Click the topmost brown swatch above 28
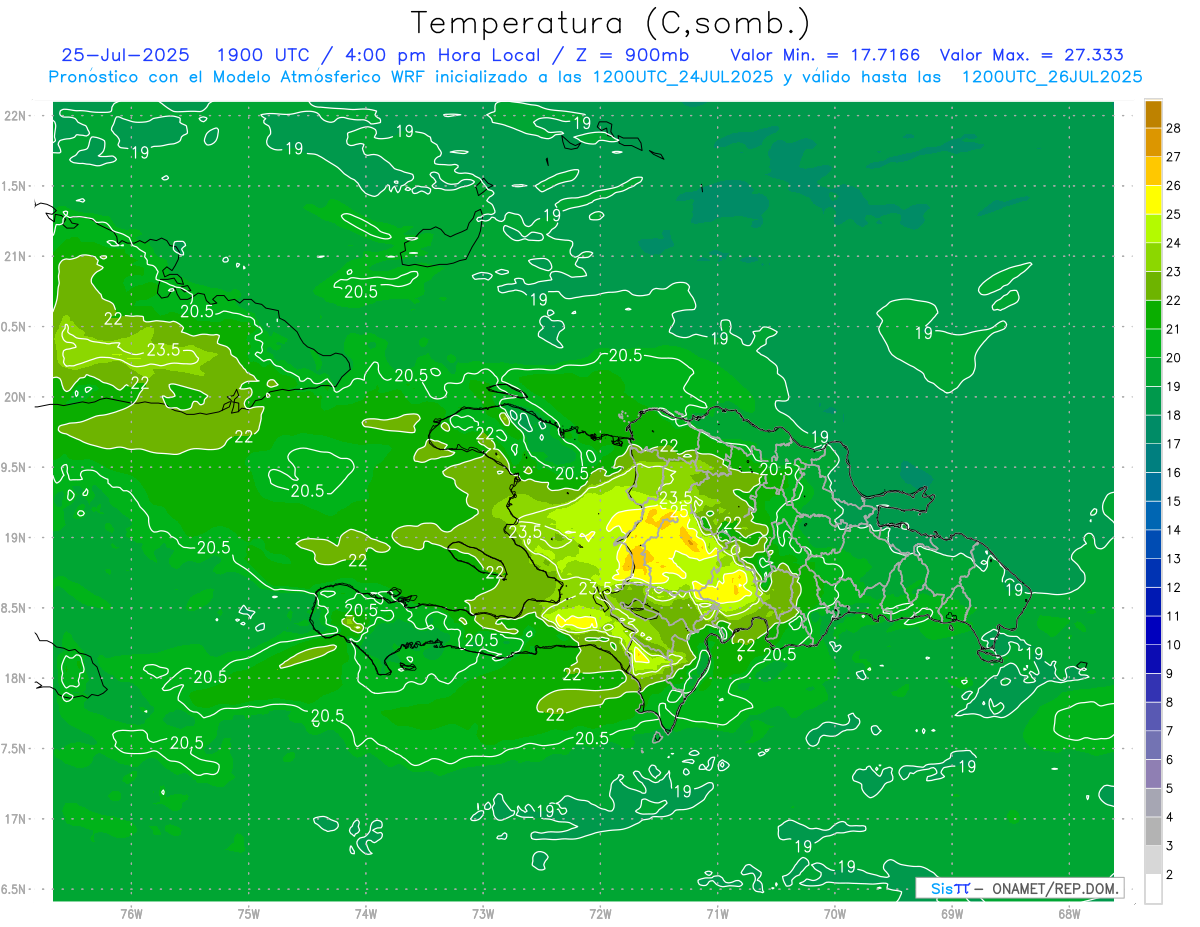The width and height of the screenshot is (1200, 927). (x=1153, y=114)
